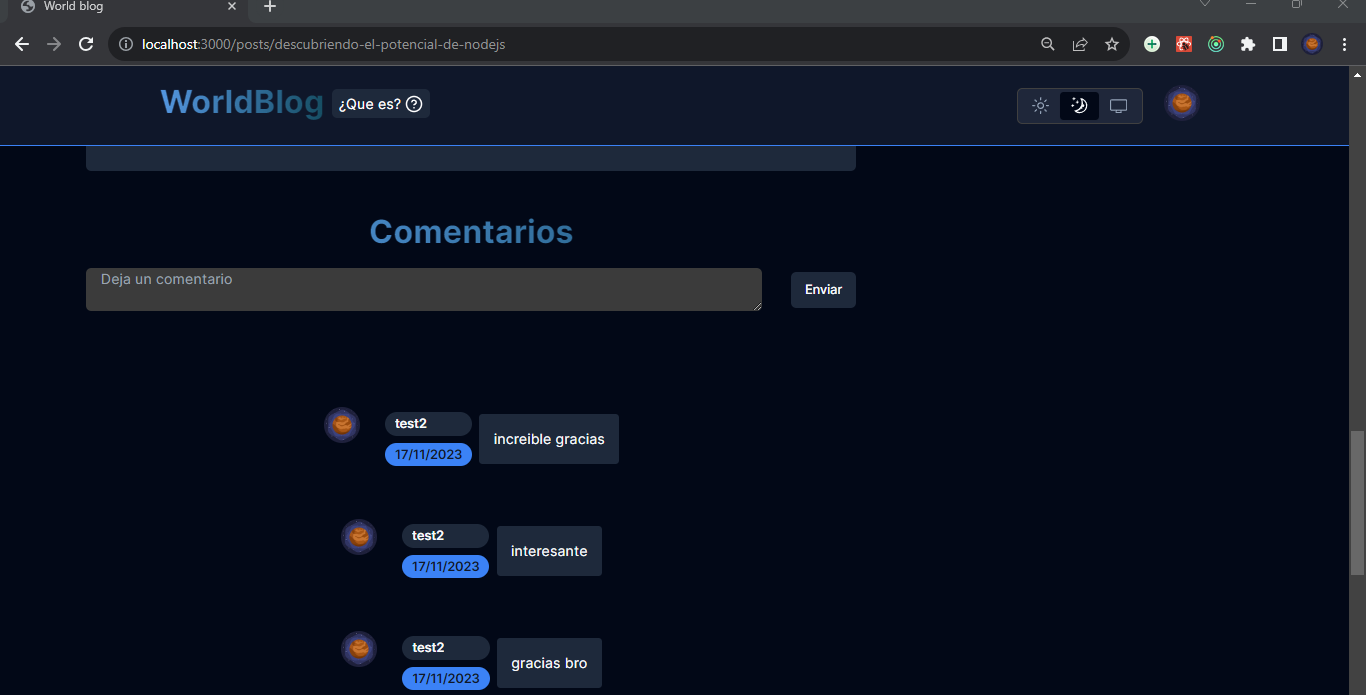Expand the sidebar panel icon

1280,44
